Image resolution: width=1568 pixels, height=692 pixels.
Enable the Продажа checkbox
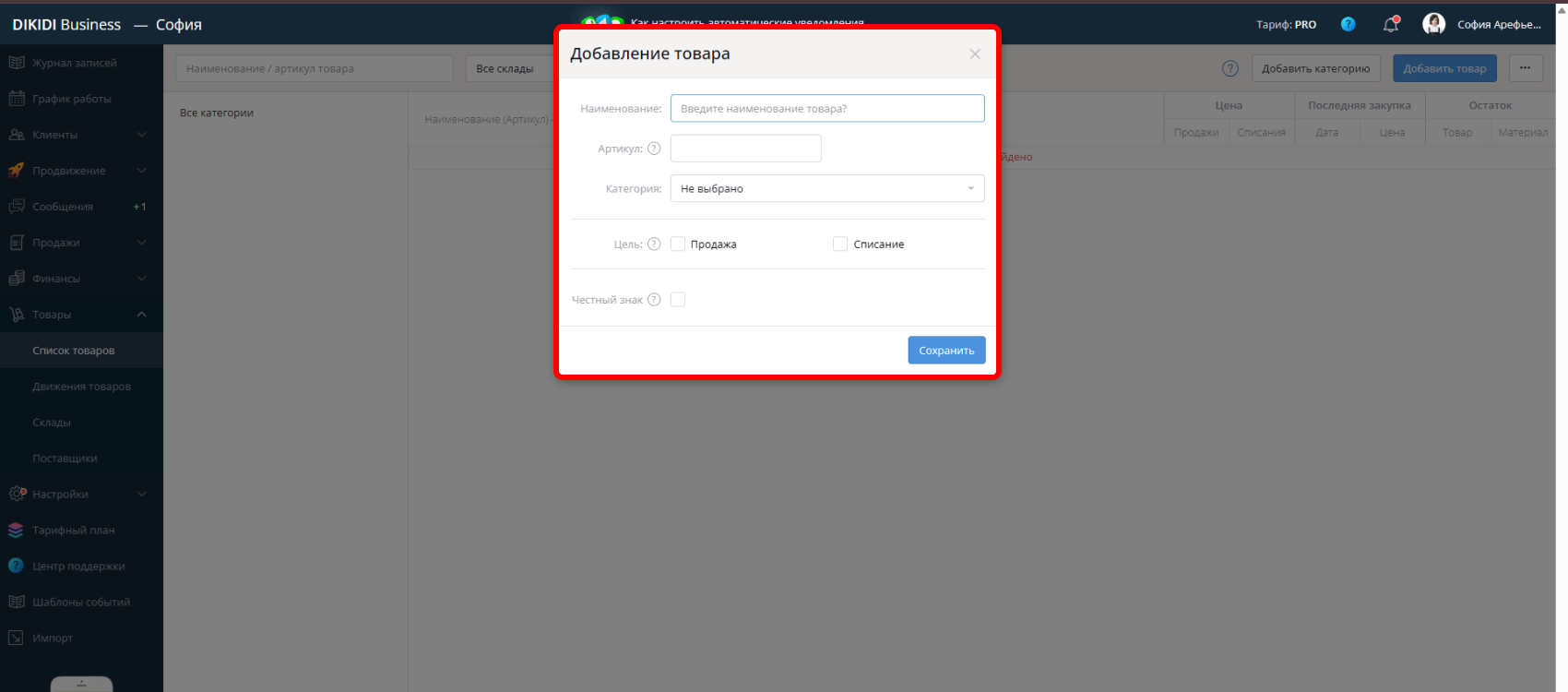(678, 245)
